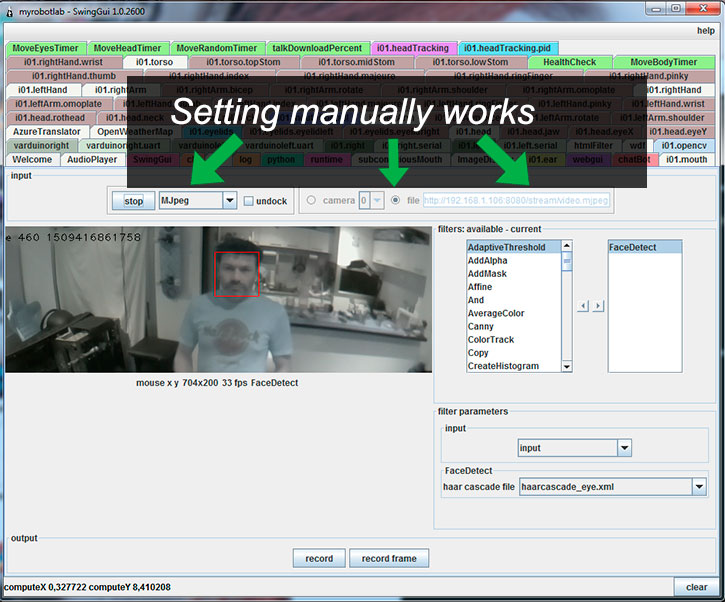Image resolution: width=725 pixels, height=602 pixels.
Task: Click the available filters scrollbar thumb
Action: point(567,261)
